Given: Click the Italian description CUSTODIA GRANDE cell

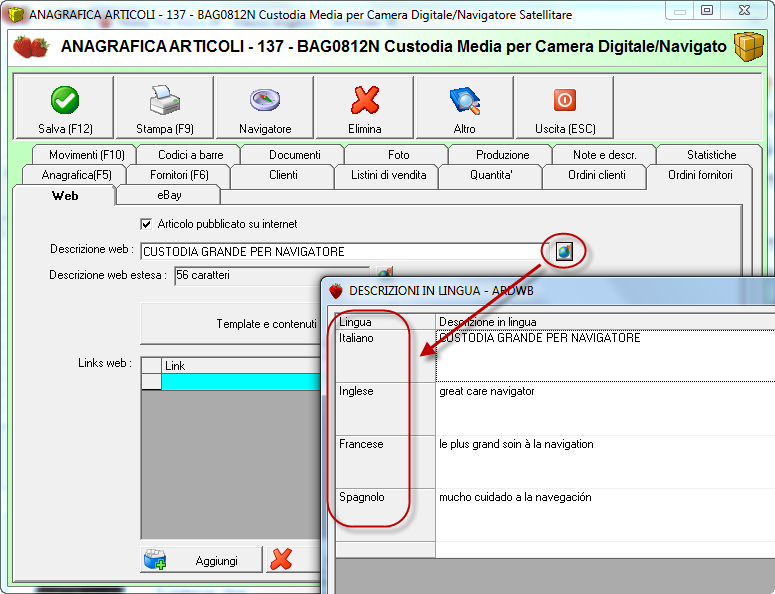Looking at the screenshot, I should pyautogui.click(x=605, y=356).
